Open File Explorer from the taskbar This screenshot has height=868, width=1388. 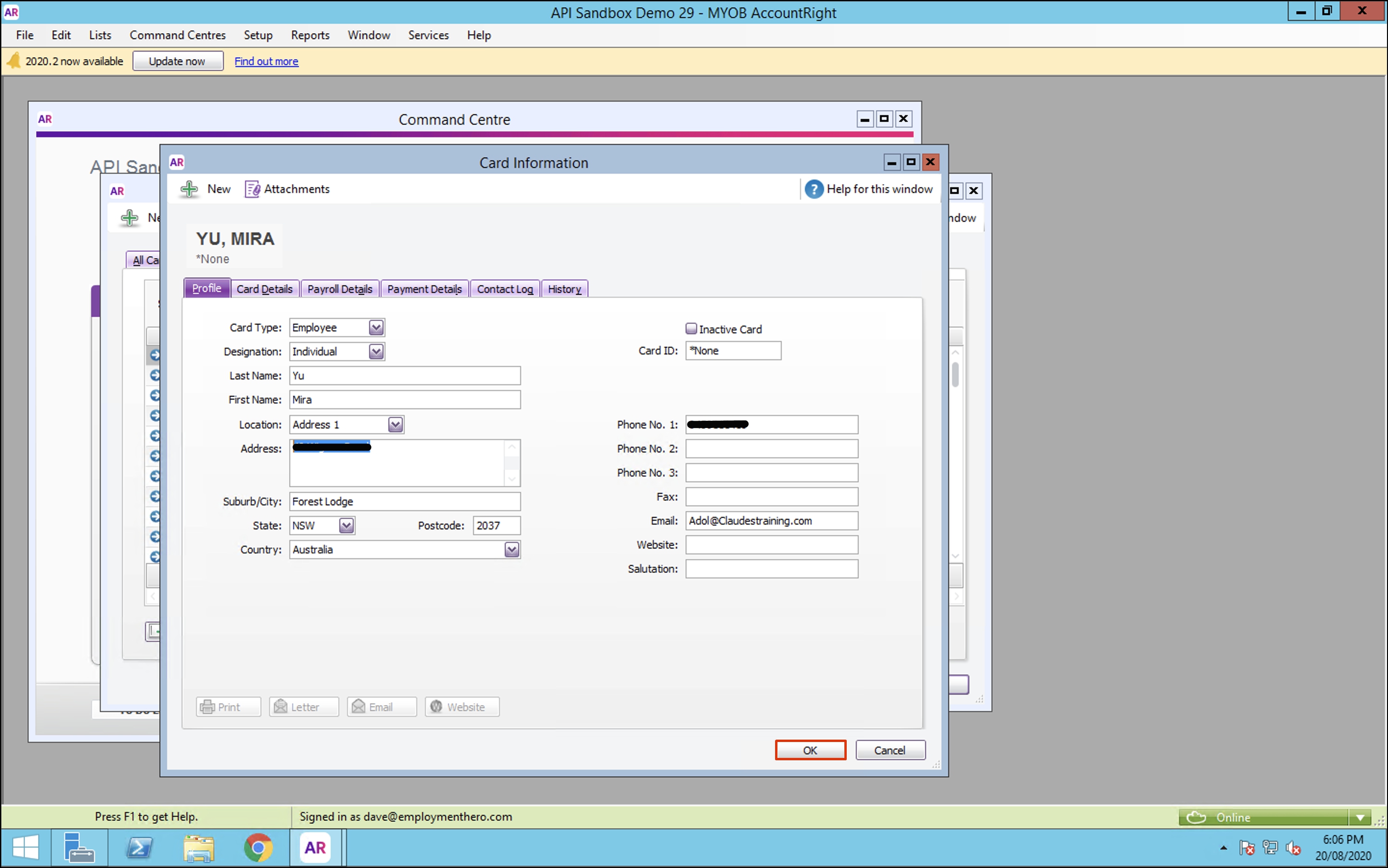(x=198, y=847)
